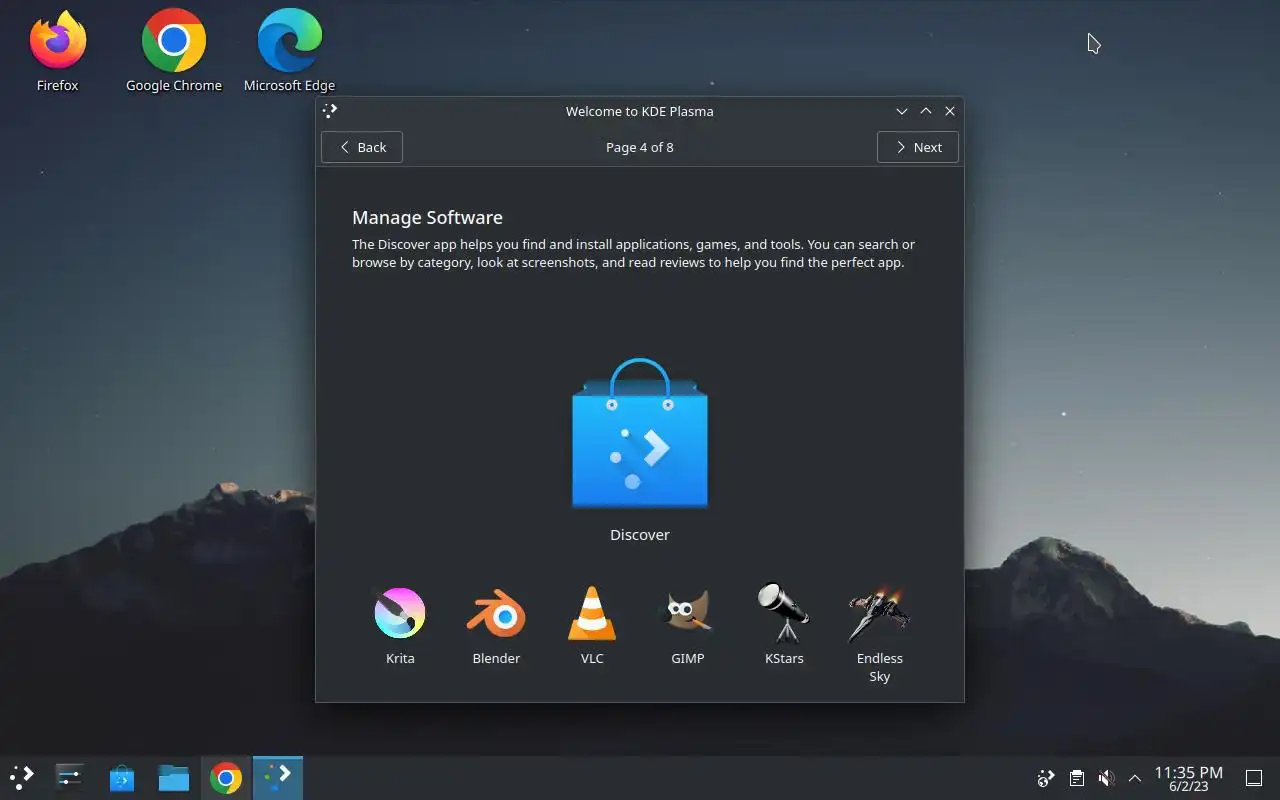Go Back to the previous welcome page

pos(362,147)
